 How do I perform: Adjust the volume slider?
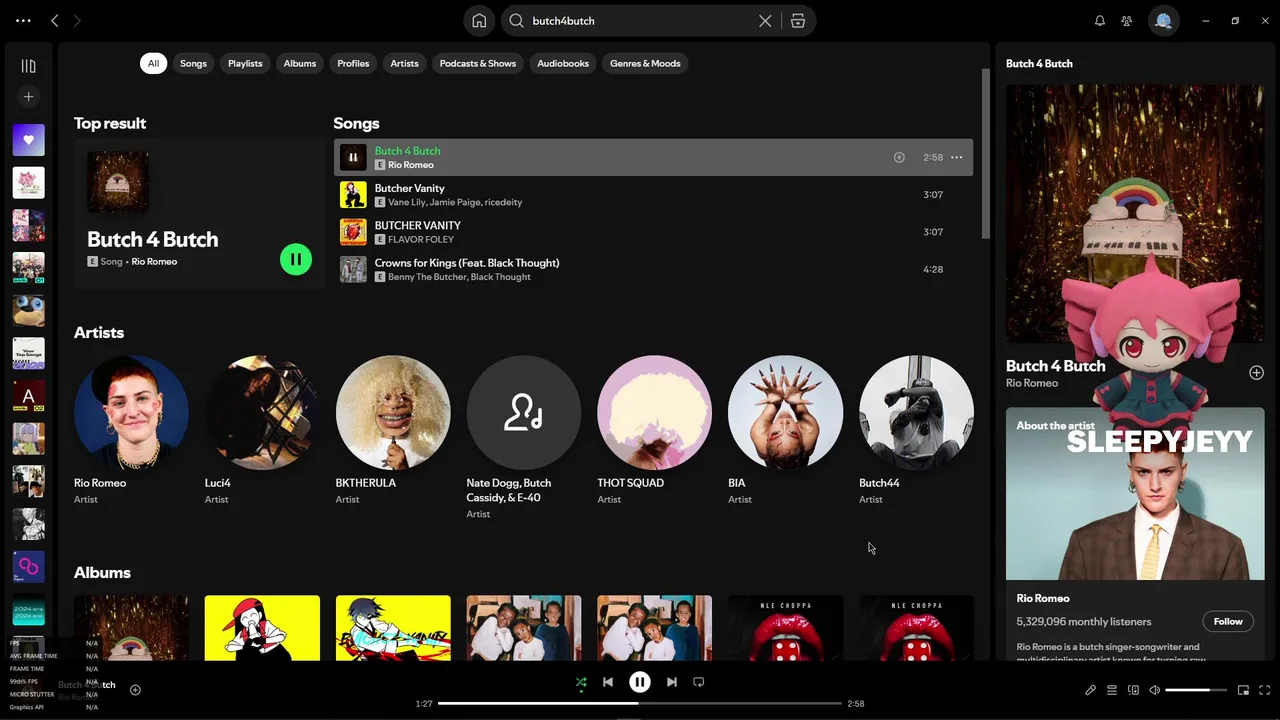click(1196, 690)
